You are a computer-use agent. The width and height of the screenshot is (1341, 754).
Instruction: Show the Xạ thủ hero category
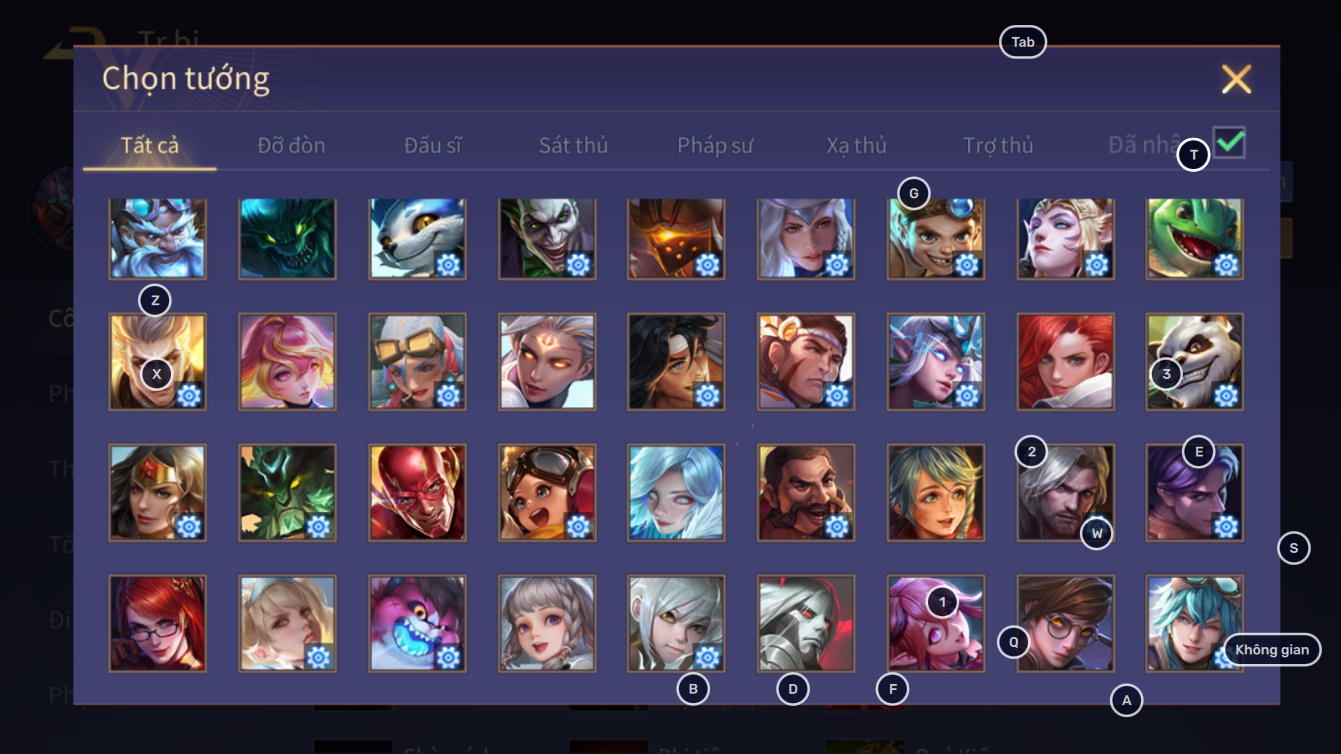click(857, 145)
